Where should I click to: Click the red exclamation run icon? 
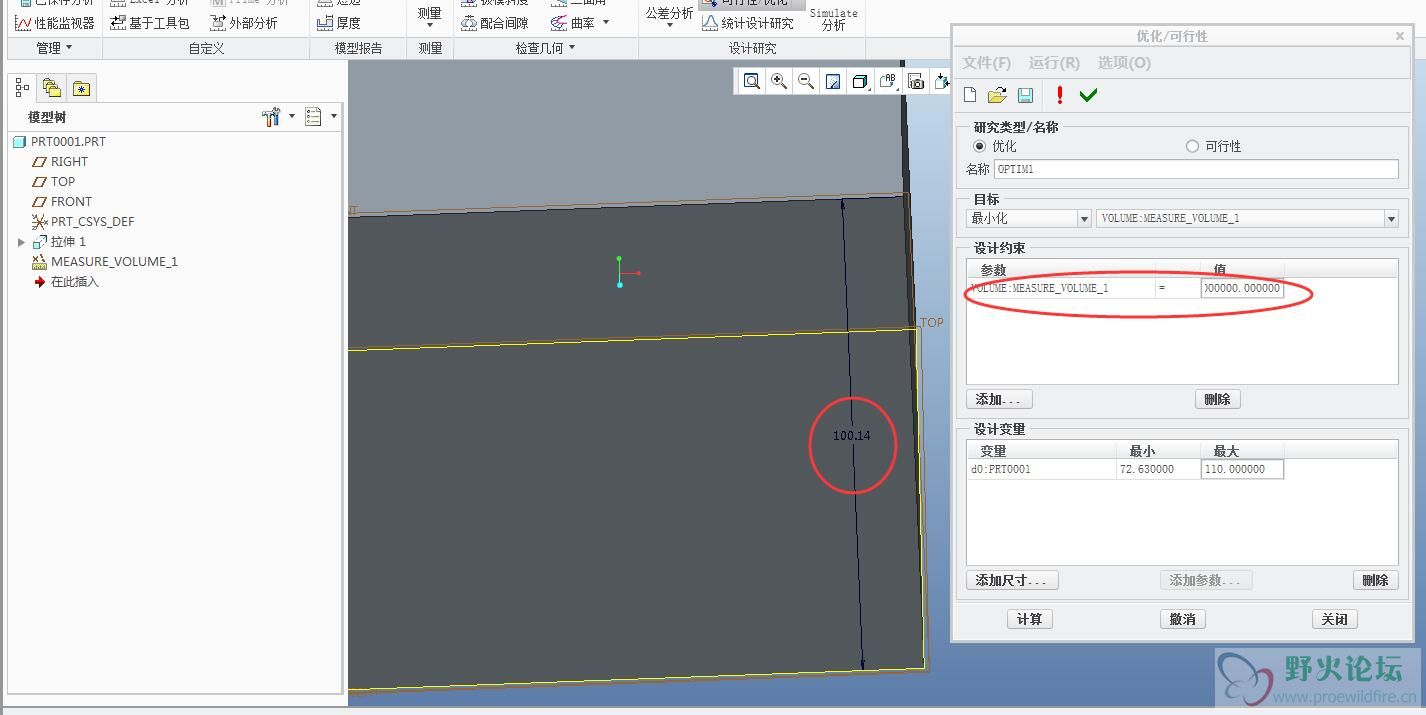(x=1060, y=95)
